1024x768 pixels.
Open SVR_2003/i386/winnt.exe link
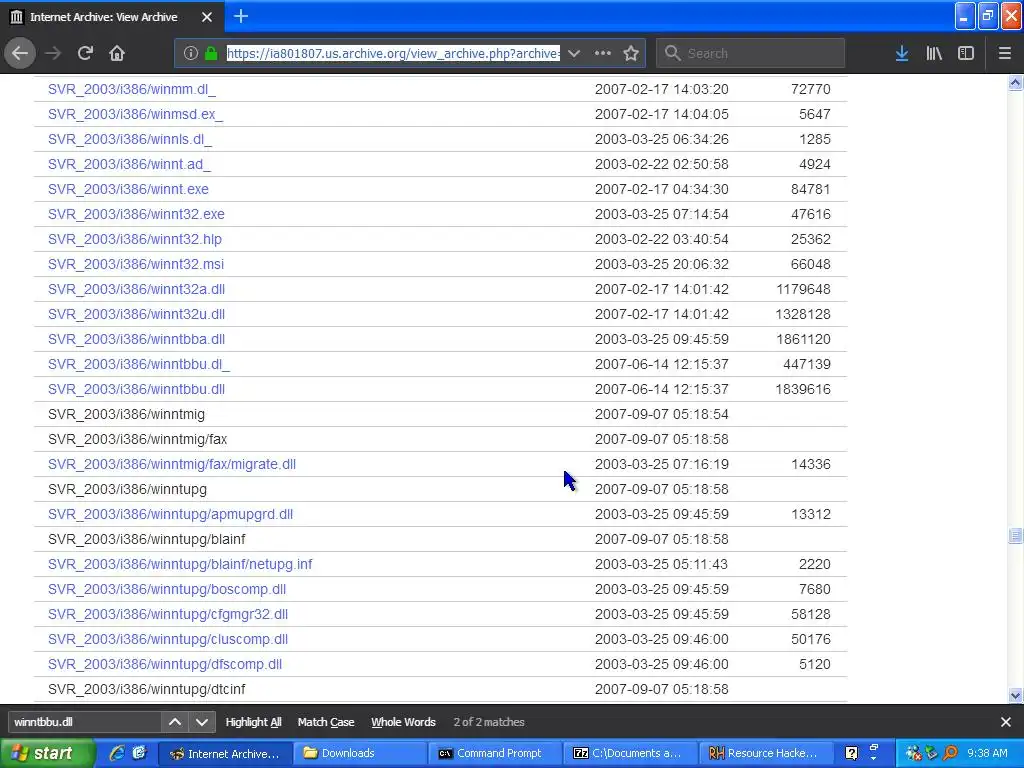pyautogui.click(x=128, y=189)
